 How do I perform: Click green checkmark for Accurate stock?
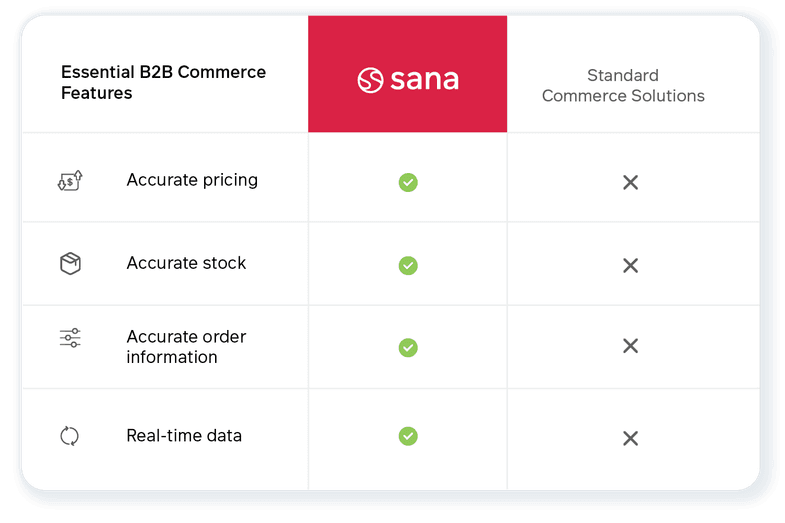tap(408, 265)
